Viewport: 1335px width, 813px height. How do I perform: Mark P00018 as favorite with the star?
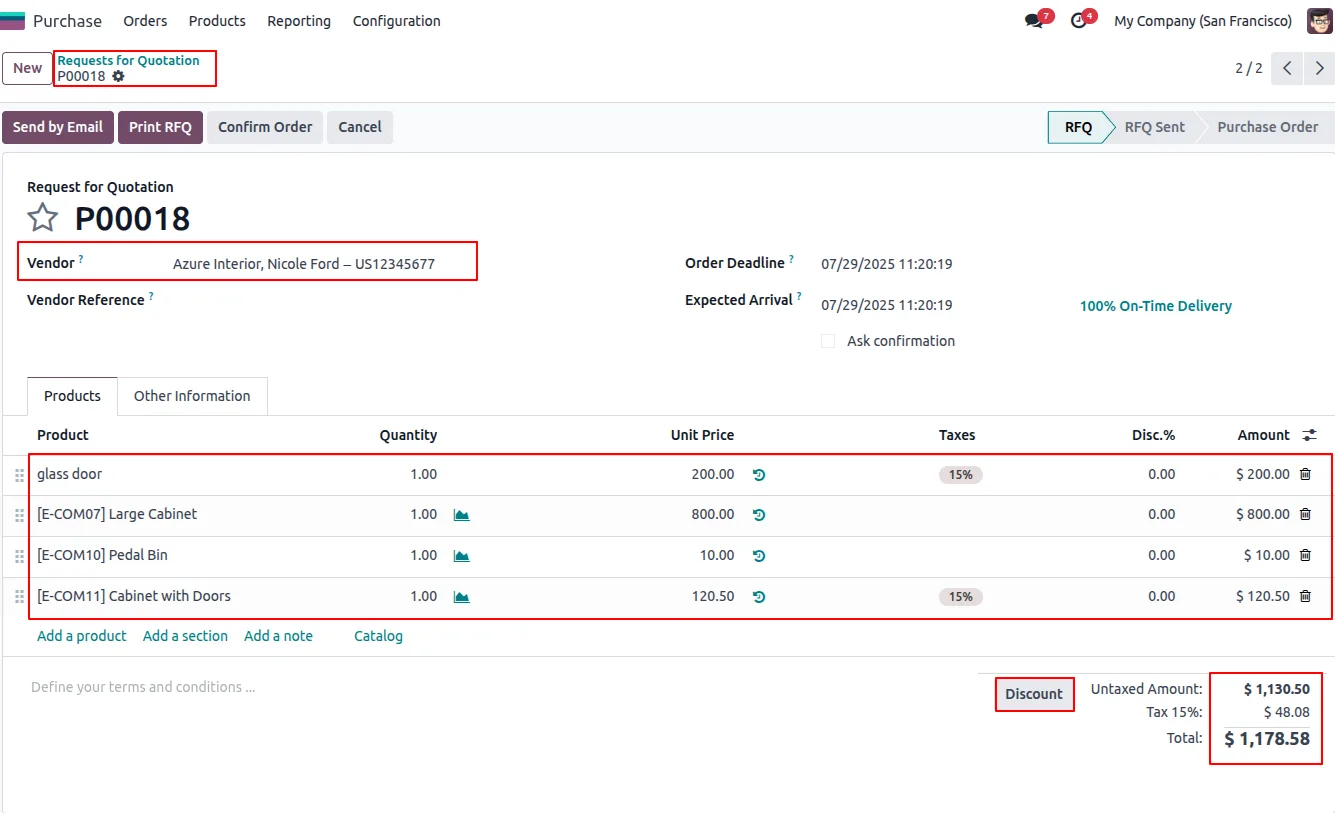click(x=43, y=218)
